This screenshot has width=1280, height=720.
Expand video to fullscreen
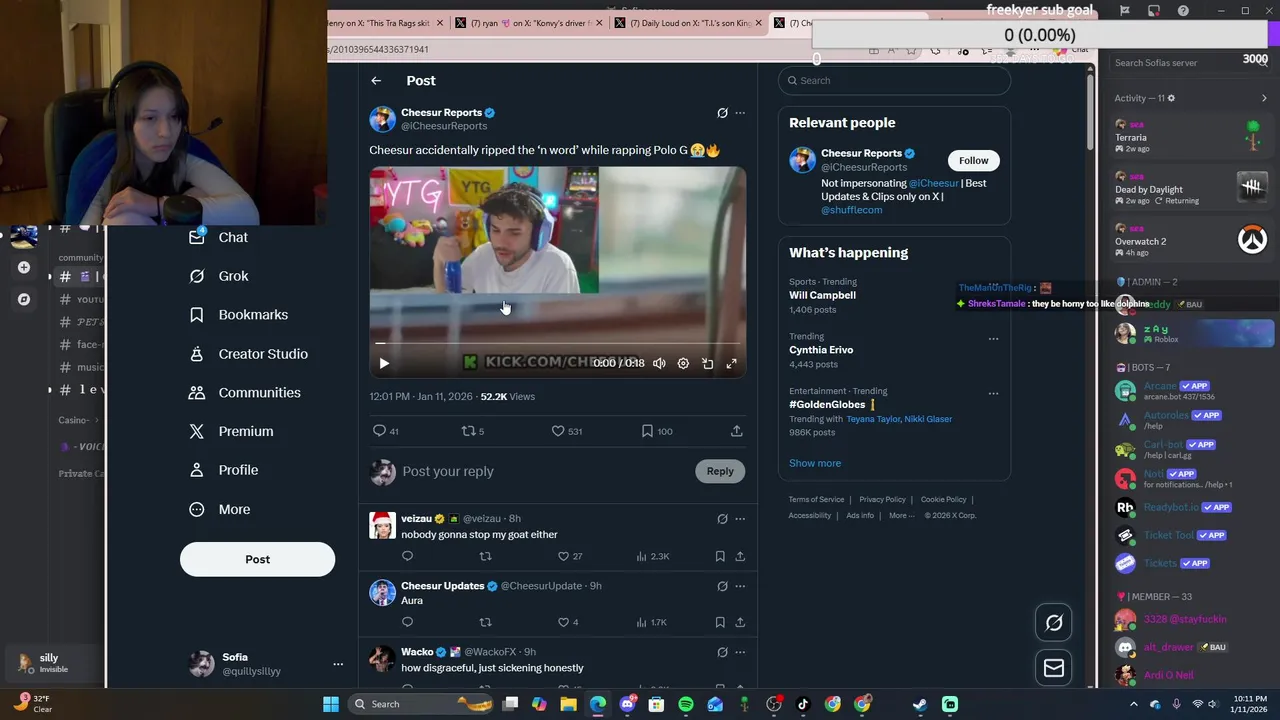(731, 364)
